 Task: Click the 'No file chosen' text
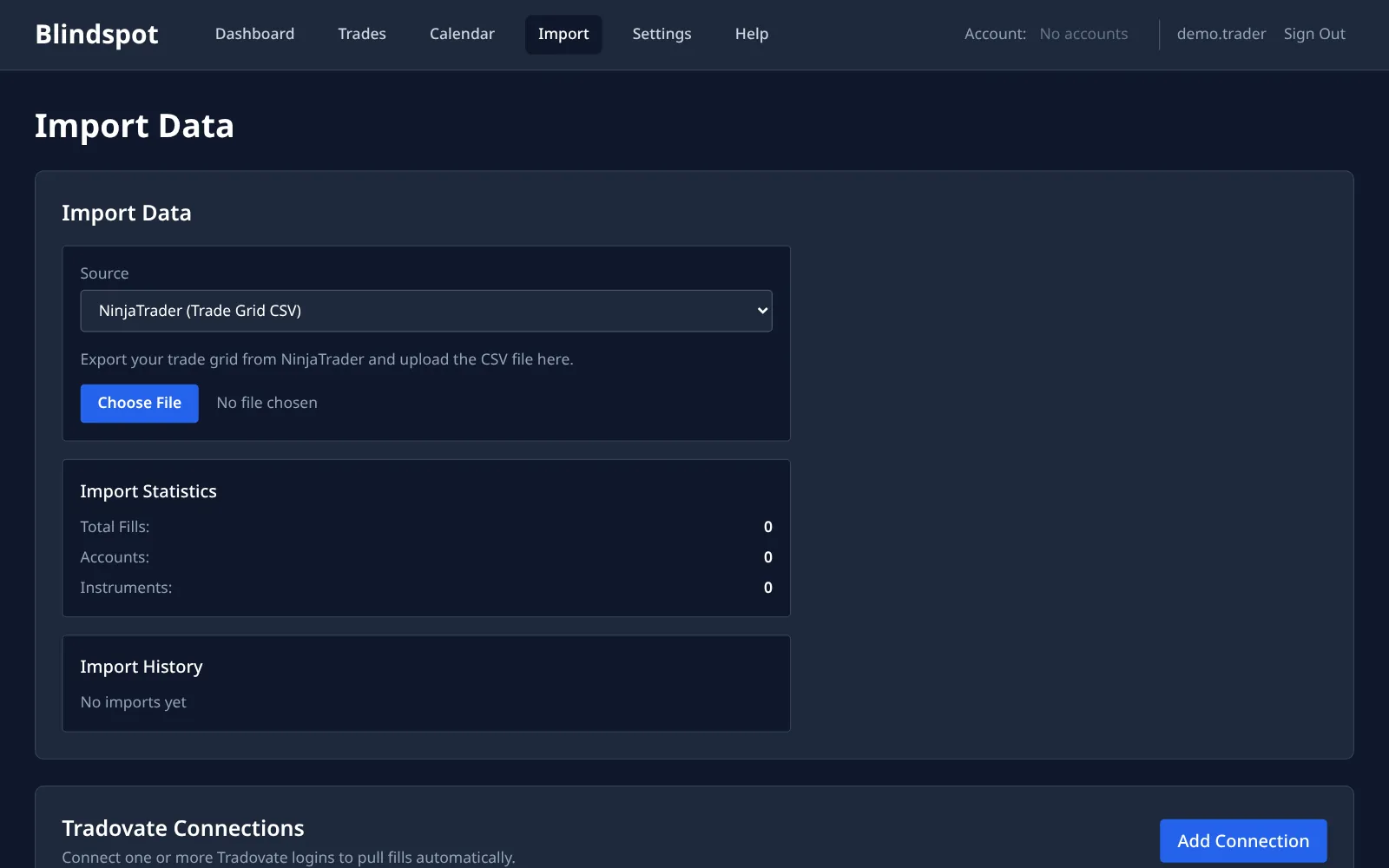point(267,403)
